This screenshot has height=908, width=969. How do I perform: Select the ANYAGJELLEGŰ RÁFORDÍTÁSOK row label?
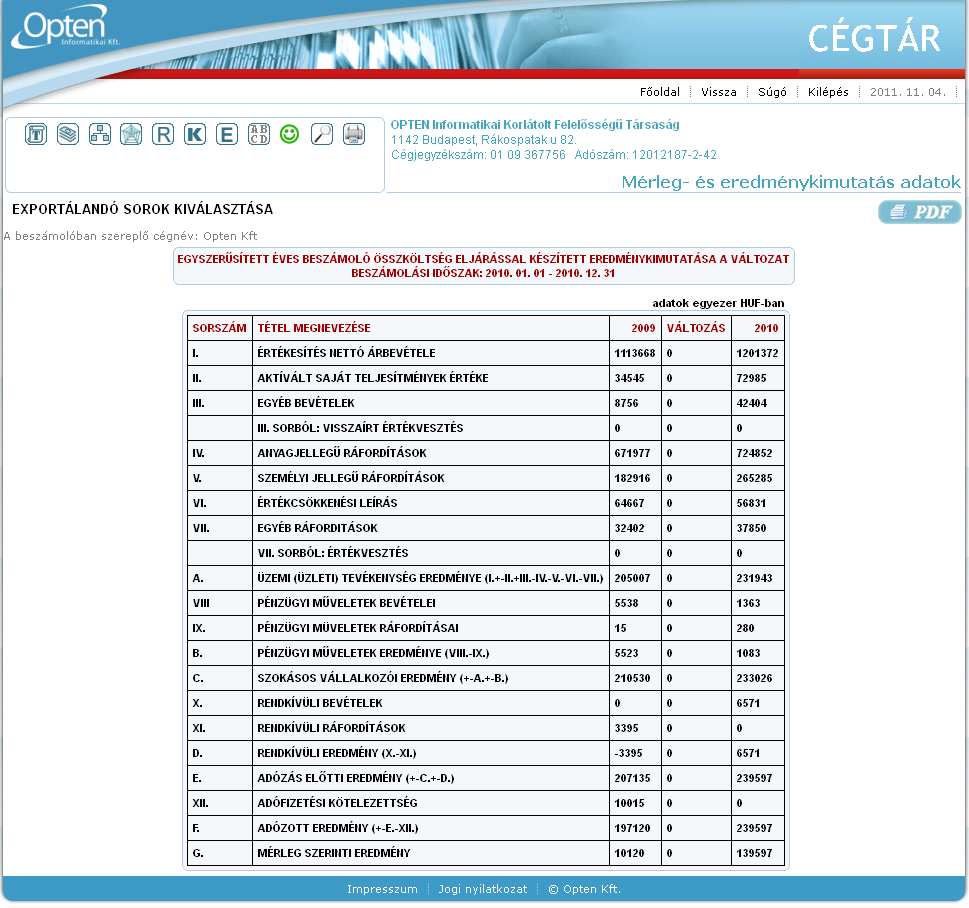342,453
